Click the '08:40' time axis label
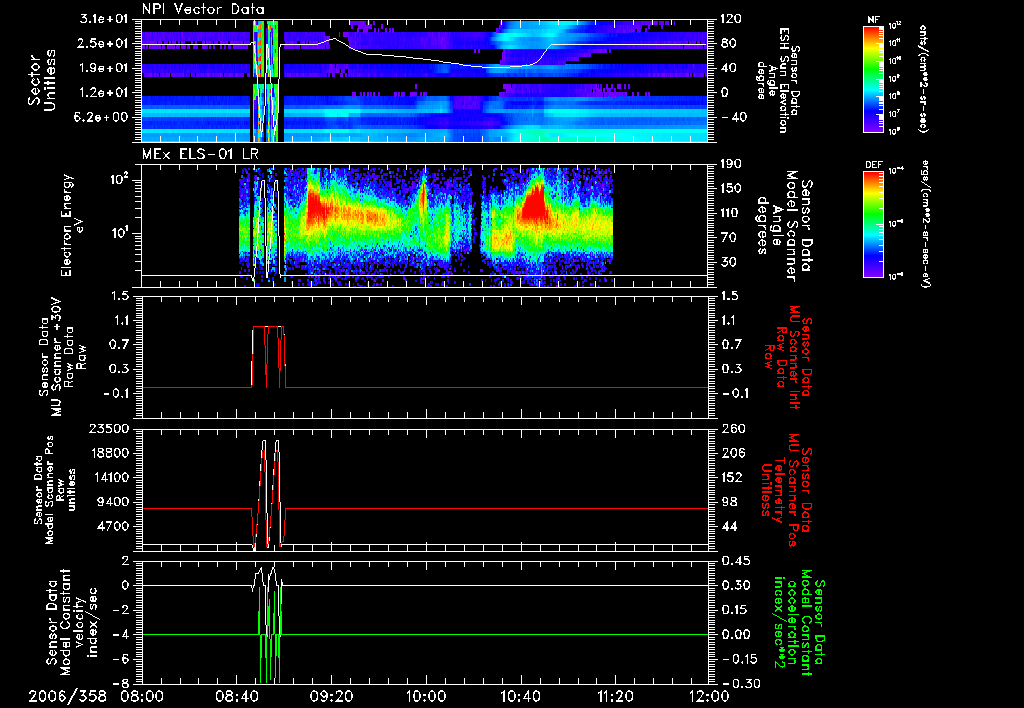The width and height of the screenshot is (1024, 708). tap(236, 696)
